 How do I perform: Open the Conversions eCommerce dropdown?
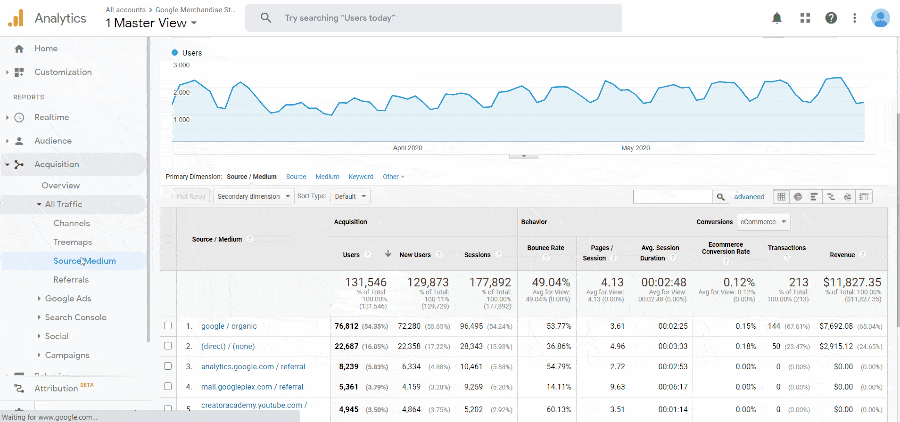(x=763, y=222)
